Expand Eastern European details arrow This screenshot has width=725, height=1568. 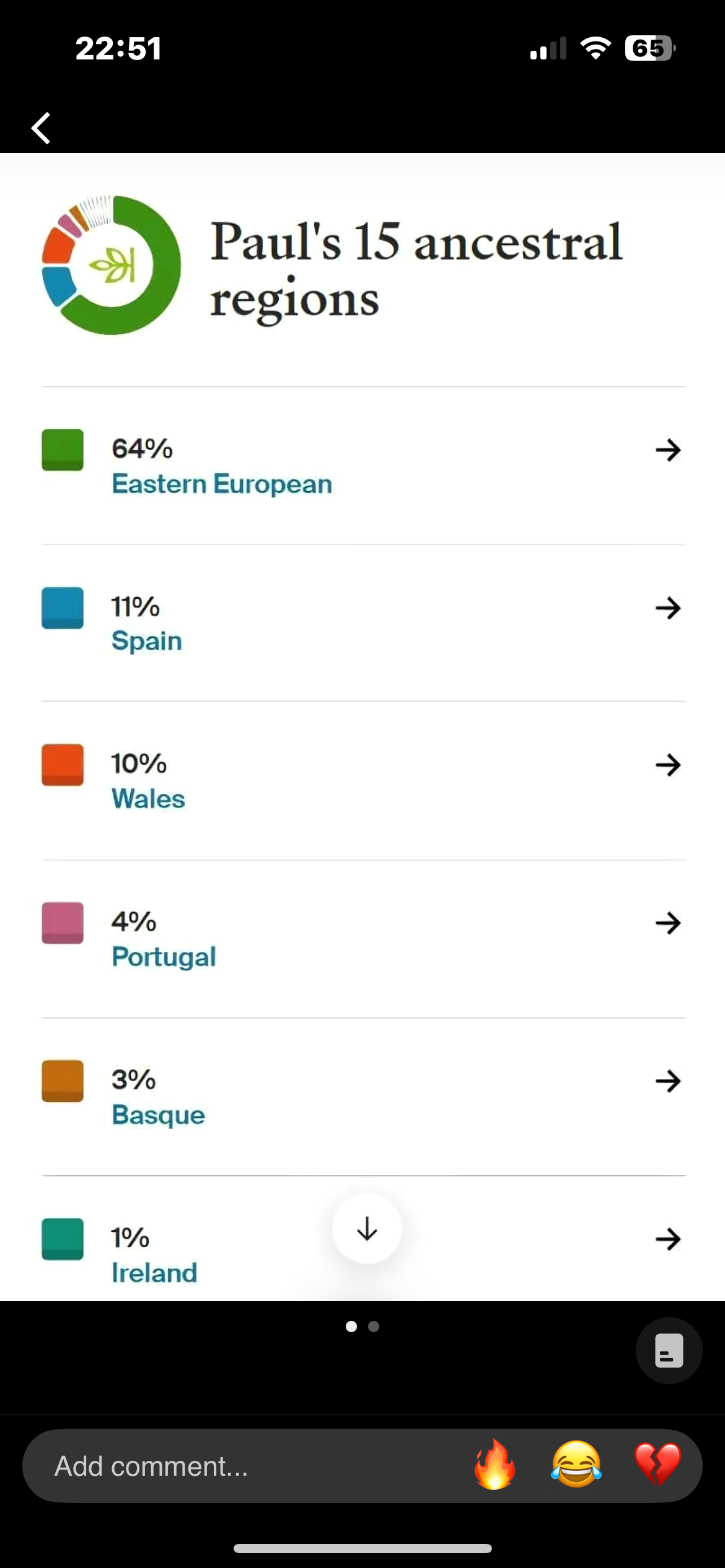coord(669,450)
